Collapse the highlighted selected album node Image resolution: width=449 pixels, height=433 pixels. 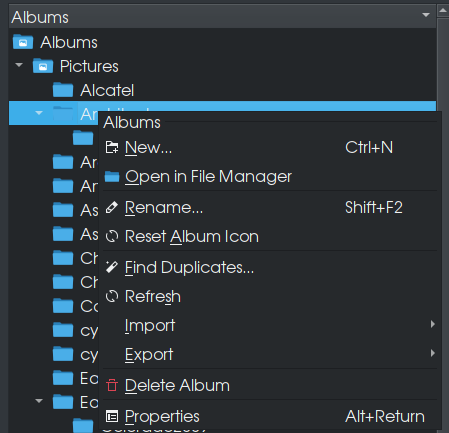coord(39,113)
